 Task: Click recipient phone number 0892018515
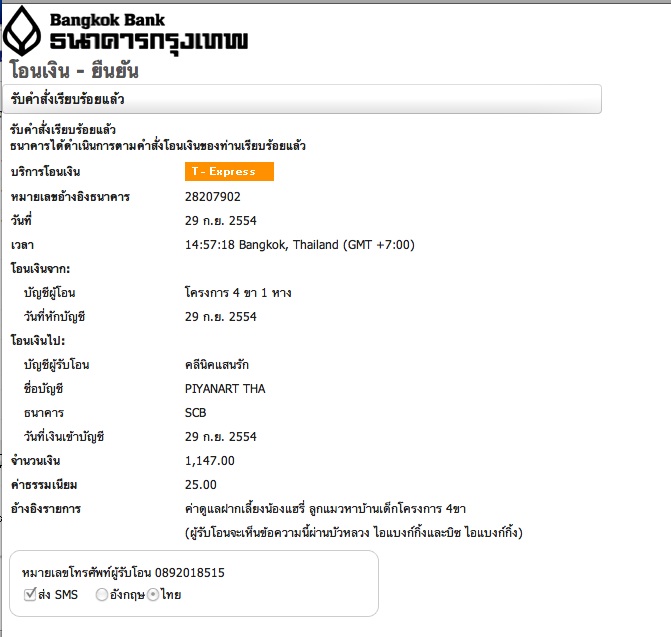pos(190,572)
